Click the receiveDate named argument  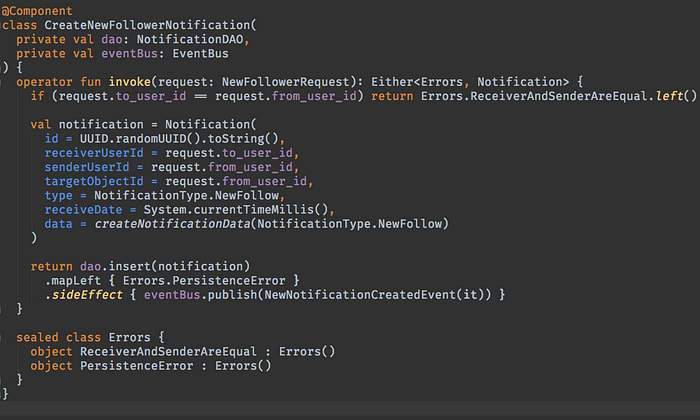[x=83, y=210]
